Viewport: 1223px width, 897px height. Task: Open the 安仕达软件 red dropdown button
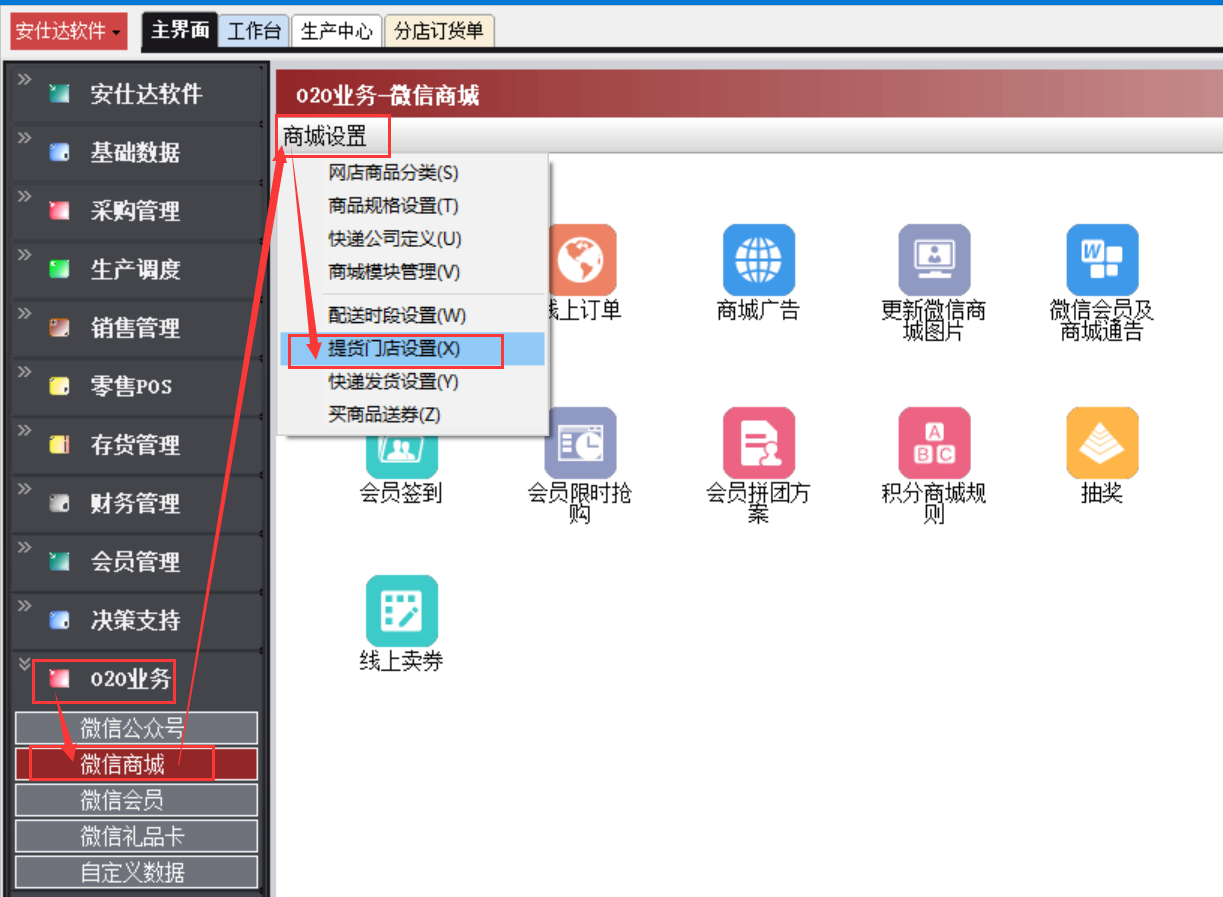pos(68,32)
